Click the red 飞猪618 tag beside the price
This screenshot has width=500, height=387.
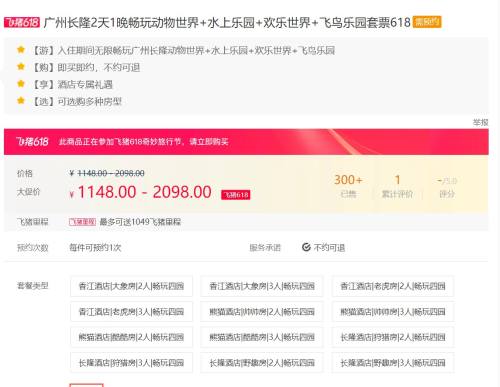236,195
